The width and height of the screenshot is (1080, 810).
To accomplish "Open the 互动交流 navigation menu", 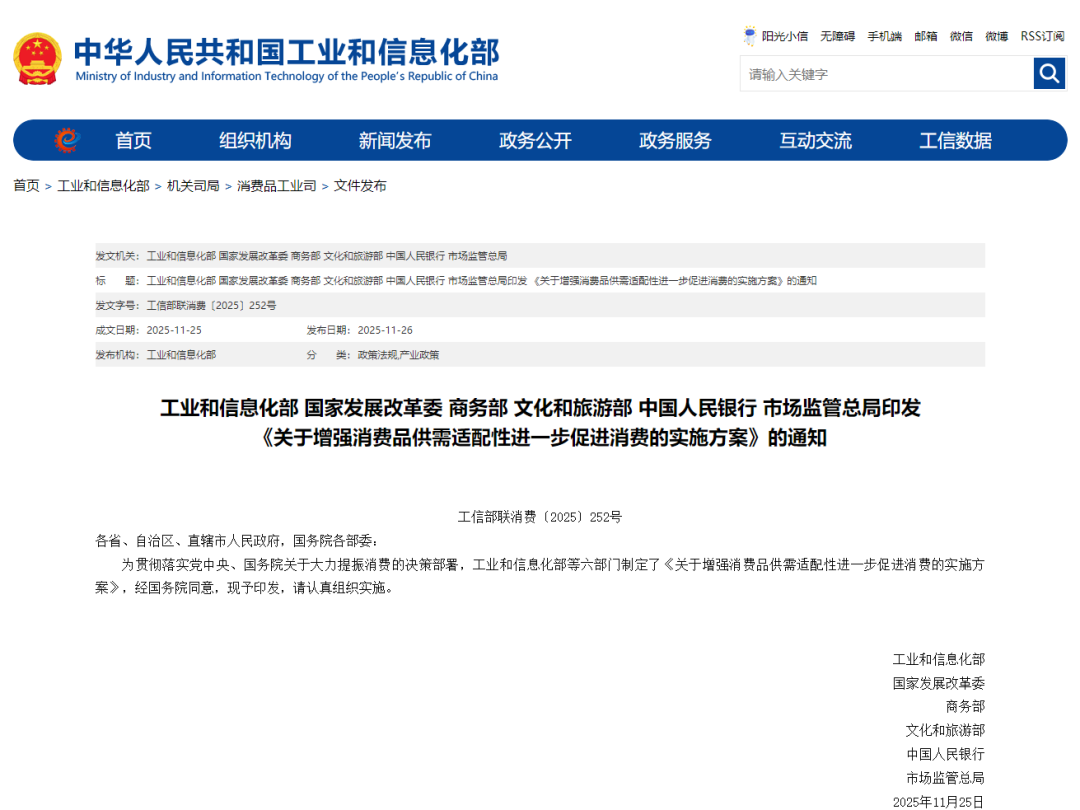I will pos(815,141).
